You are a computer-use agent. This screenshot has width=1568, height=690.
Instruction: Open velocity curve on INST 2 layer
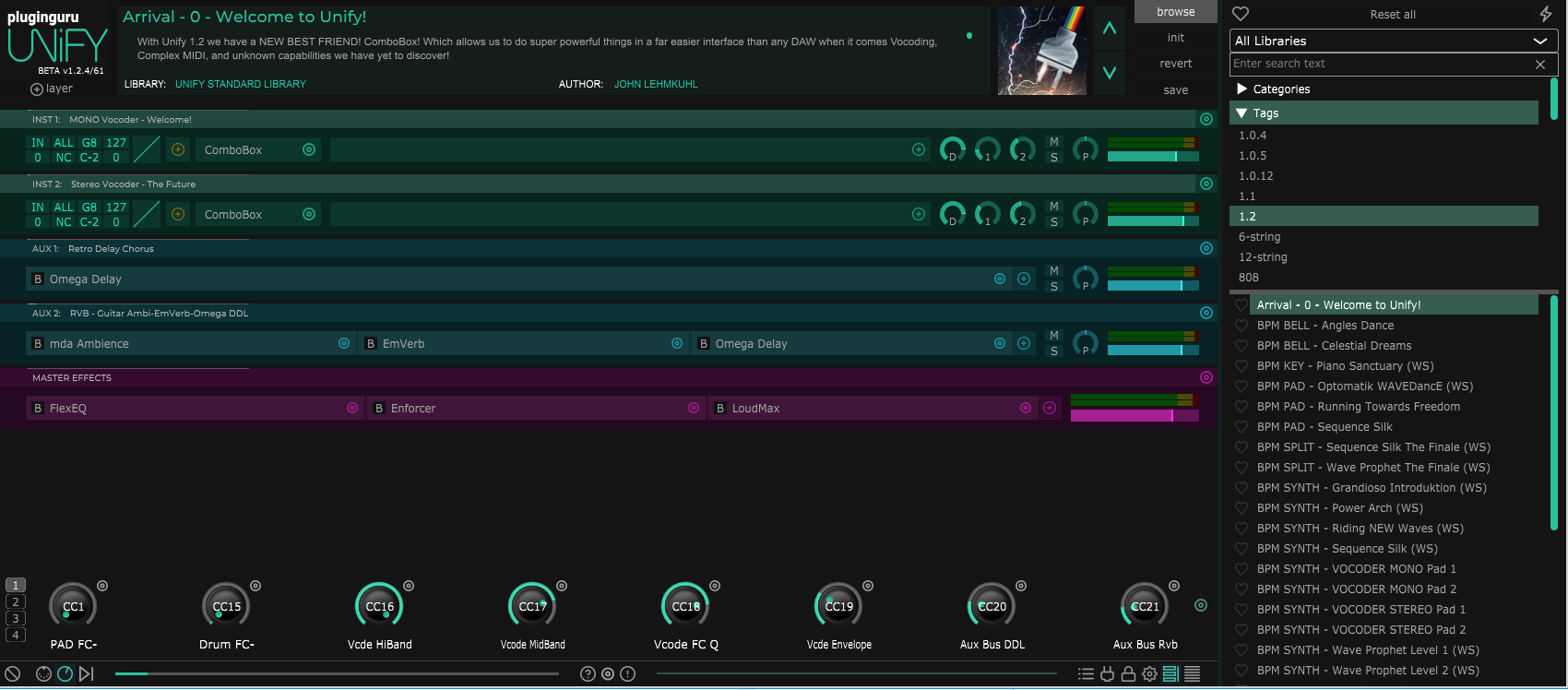(147, 214)
